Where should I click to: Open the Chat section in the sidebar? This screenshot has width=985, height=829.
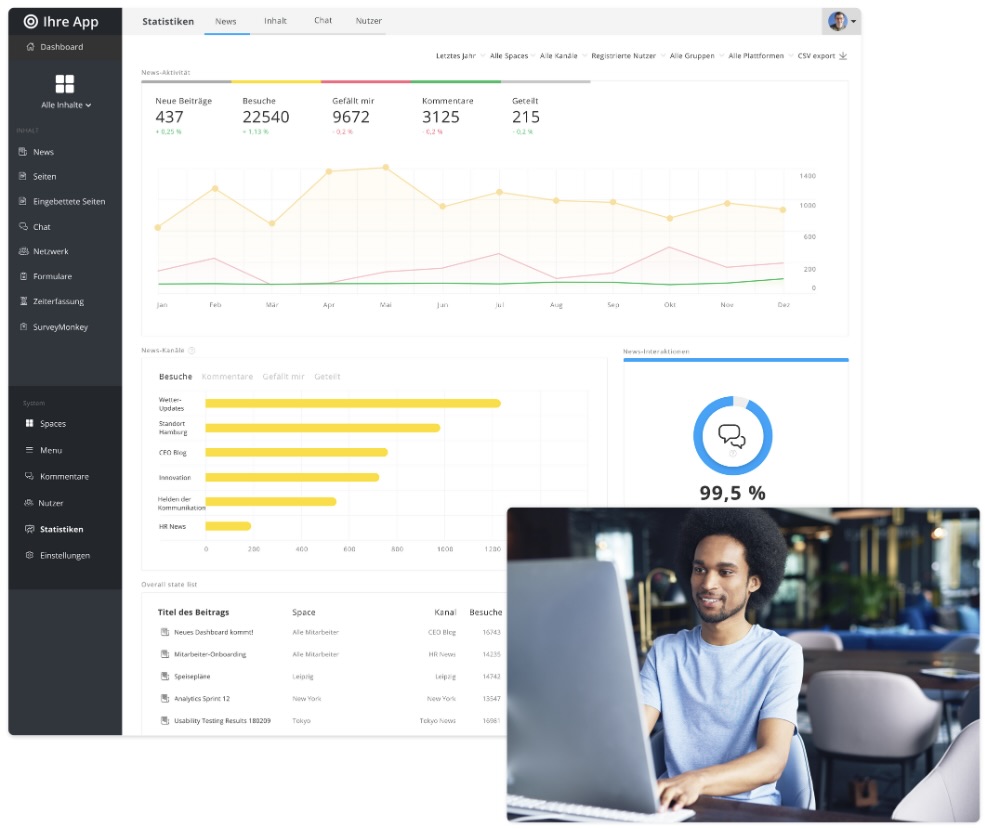tap(40, 226)
